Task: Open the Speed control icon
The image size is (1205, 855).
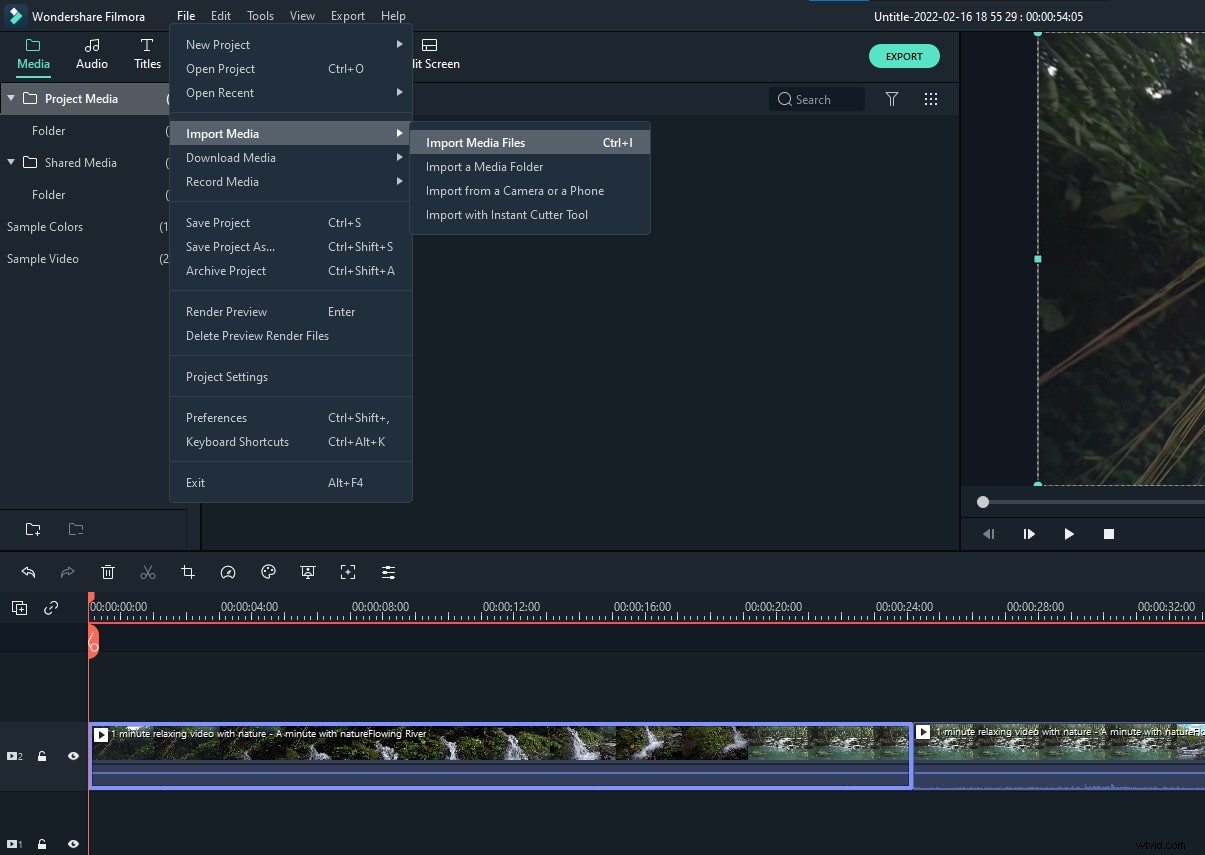Action: tap(228, 572)
